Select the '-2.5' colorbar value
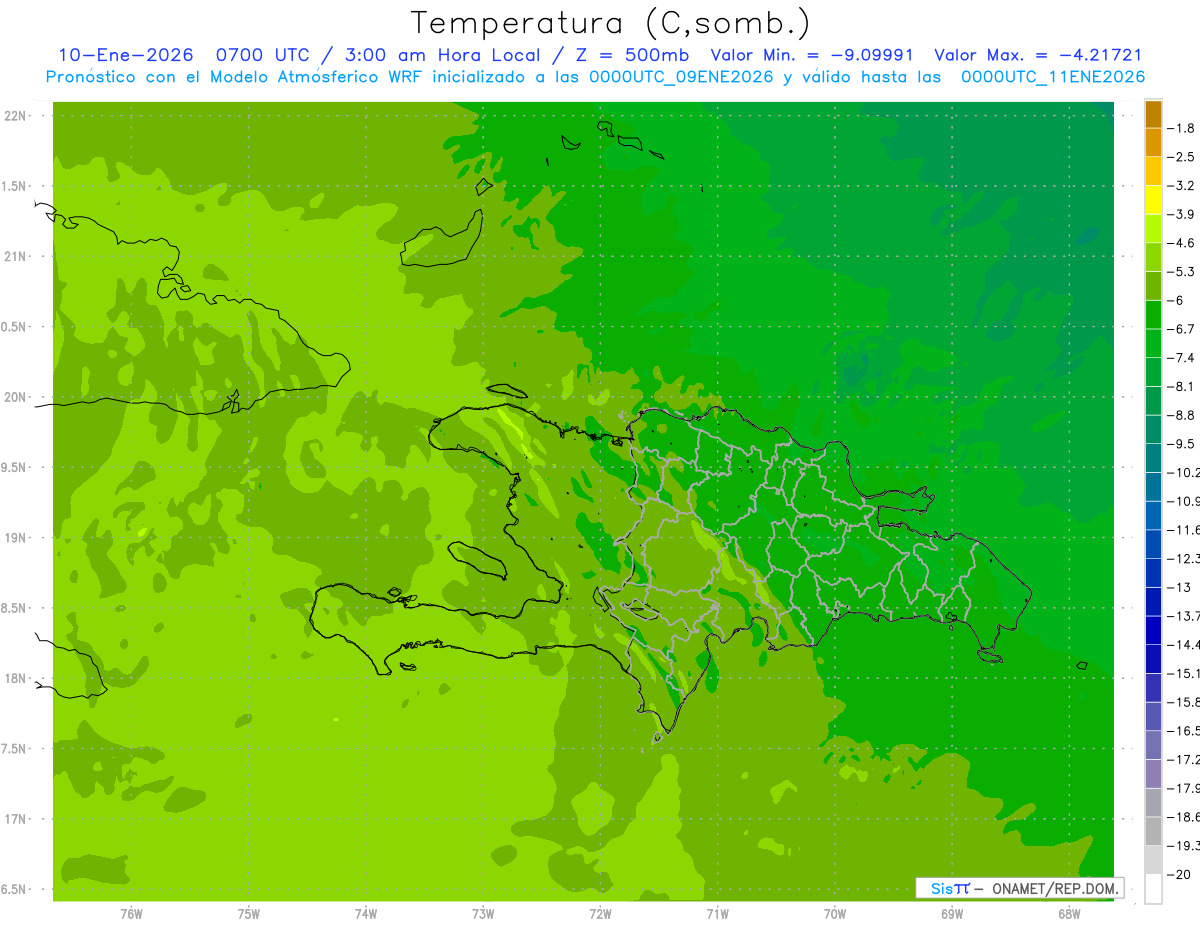This screenshot has width=1200, height=927. [1180, 157]
